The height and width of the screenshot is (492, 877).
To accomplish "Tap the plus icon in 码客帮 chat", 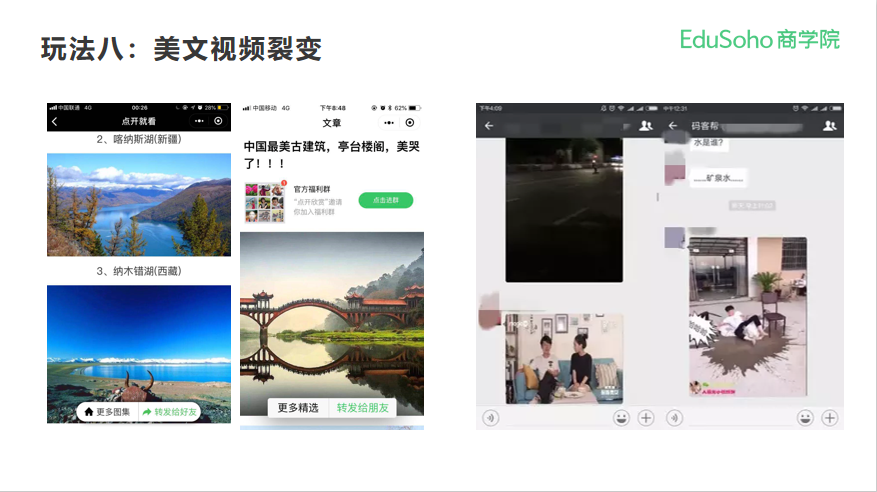I will tap(830, 418).
